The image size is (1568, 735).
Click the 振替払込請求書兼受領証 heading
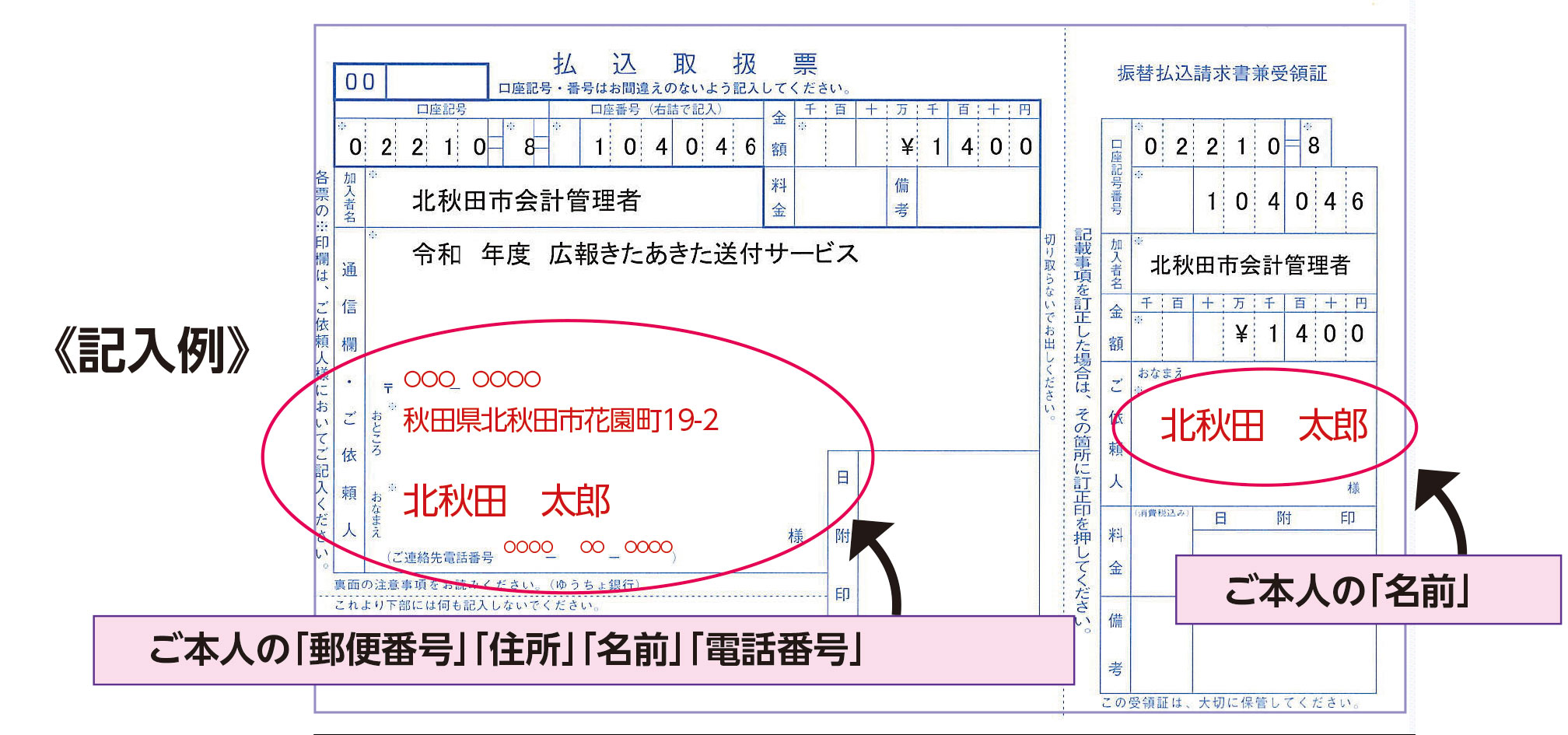1222,73
